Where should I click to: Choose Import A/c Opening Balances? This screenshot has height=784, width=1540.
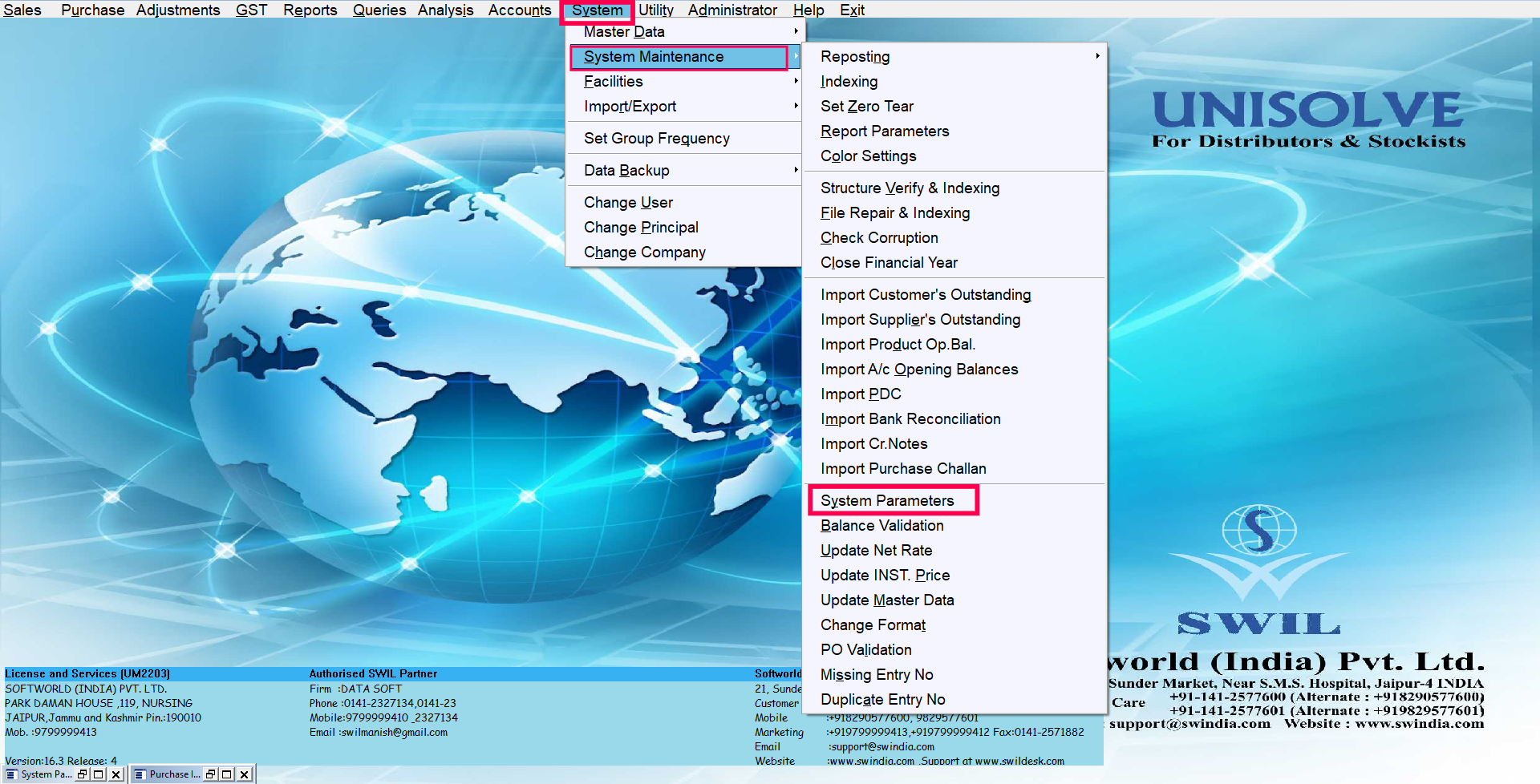coord(954,370)
